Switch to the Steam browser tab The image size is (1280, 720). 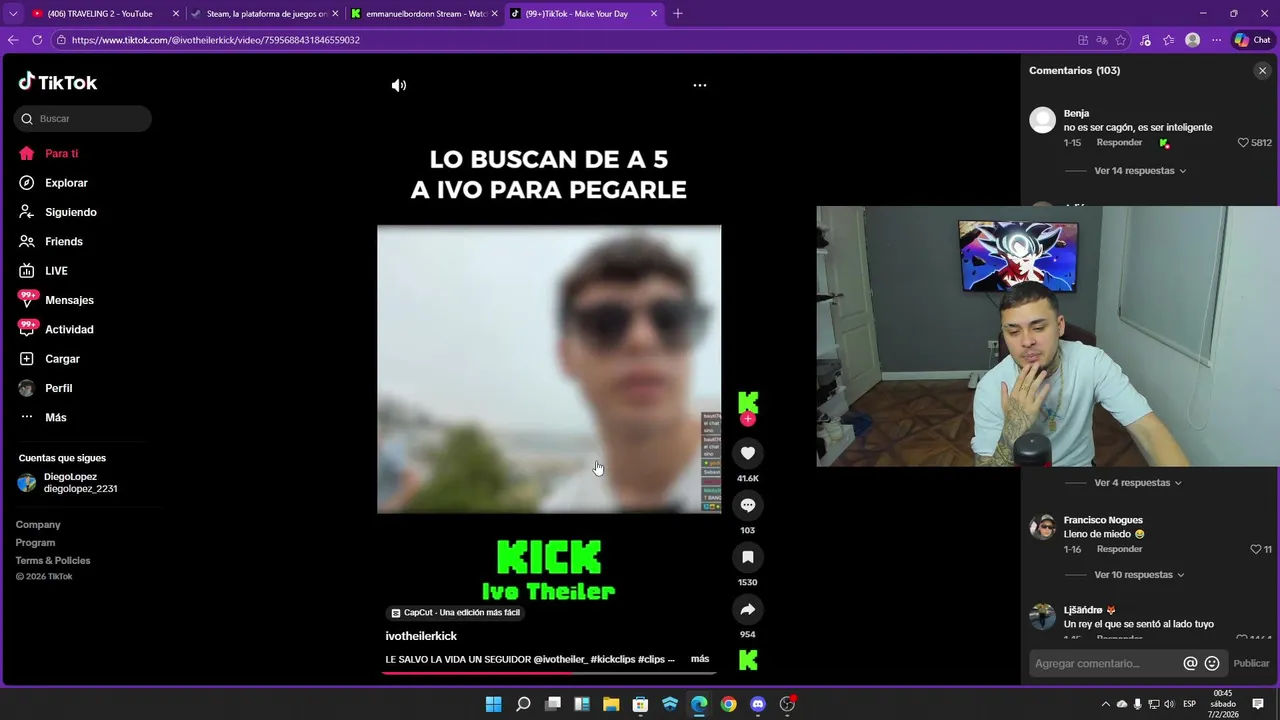pos(266,14)
